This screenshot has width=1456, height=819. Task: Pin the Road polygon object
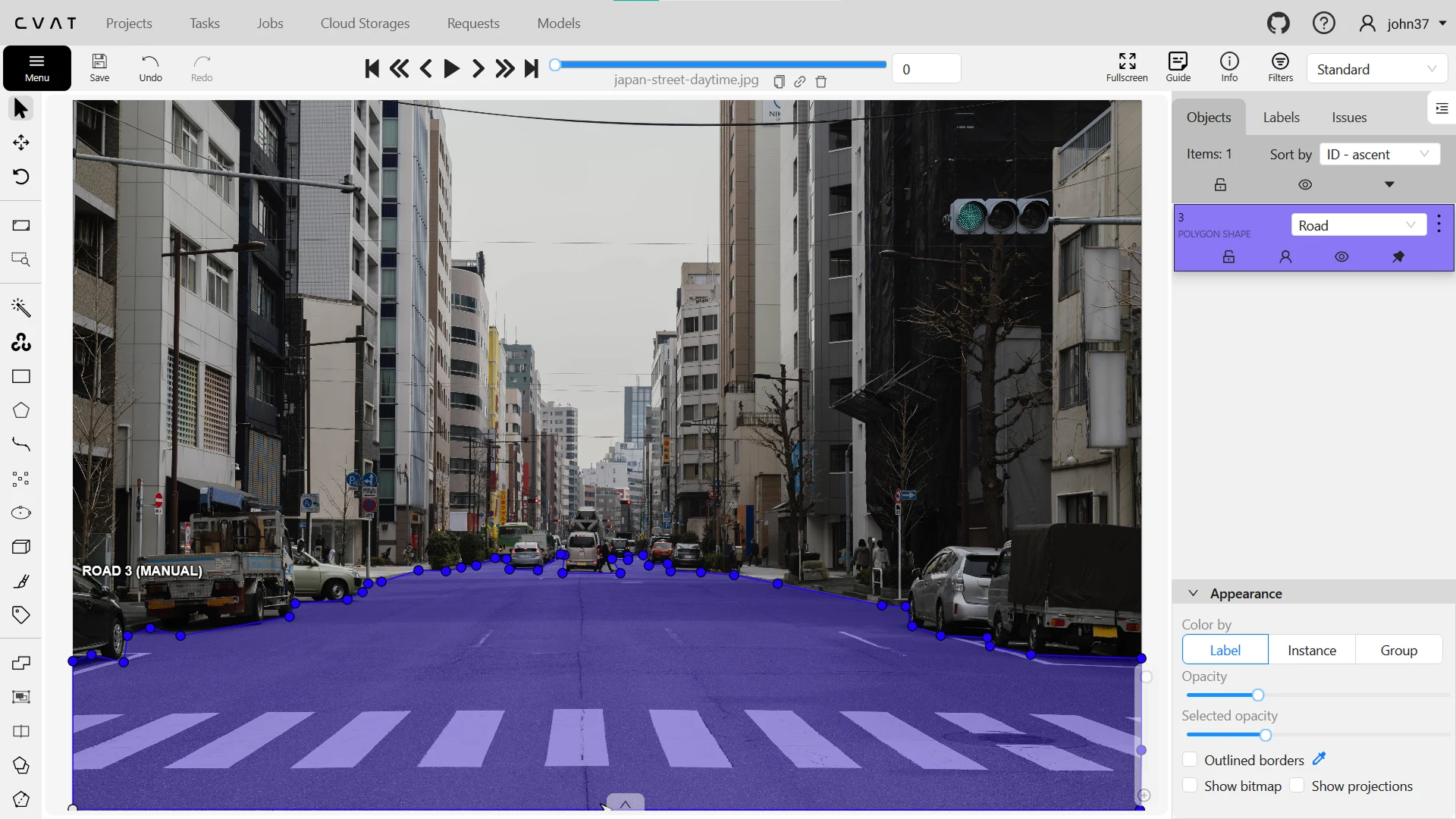click(x=1398, y=257)
